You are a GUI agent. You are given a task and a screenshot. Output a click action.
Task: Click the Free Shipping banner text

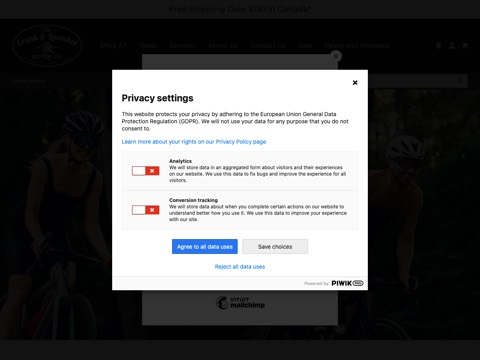pos(240,9)
